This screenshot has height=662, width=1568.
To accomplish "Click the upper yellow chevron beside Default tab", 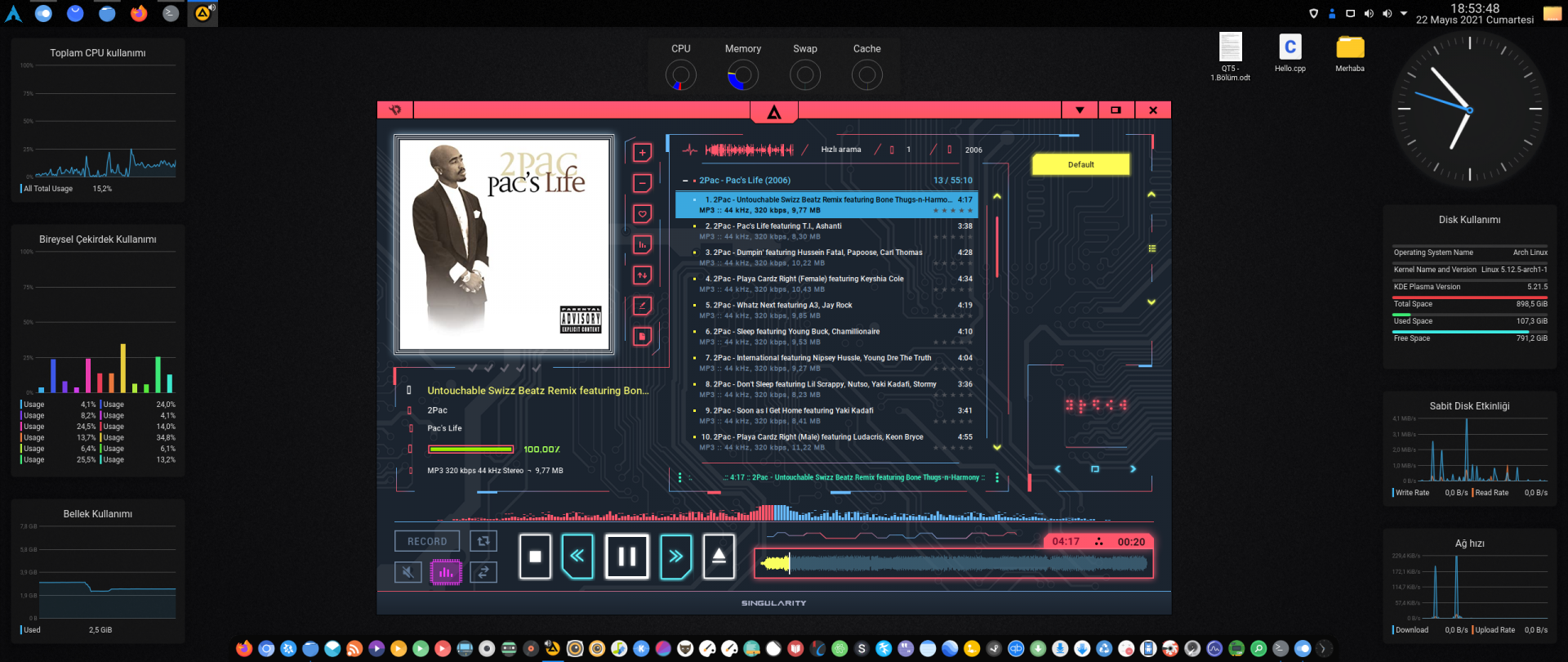I will point(1151,195).
